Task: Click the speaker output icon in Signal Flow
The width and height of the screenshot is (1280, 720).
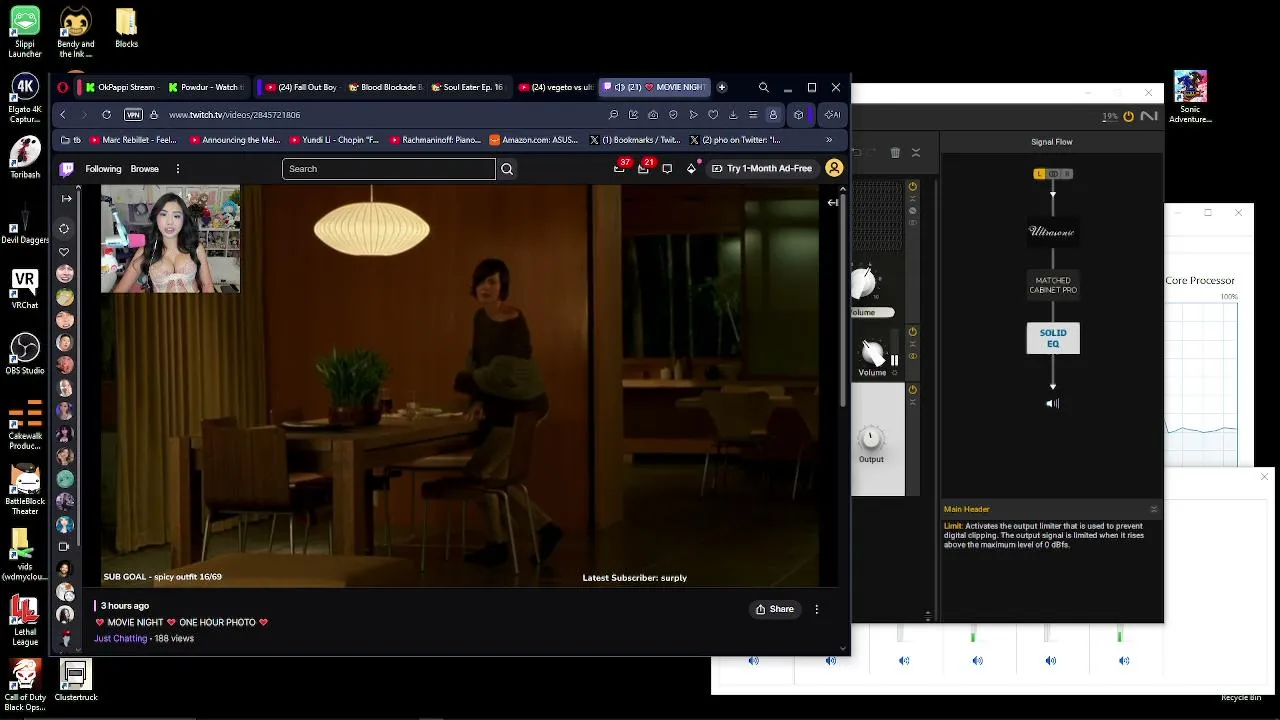Action: point(1052,404)
